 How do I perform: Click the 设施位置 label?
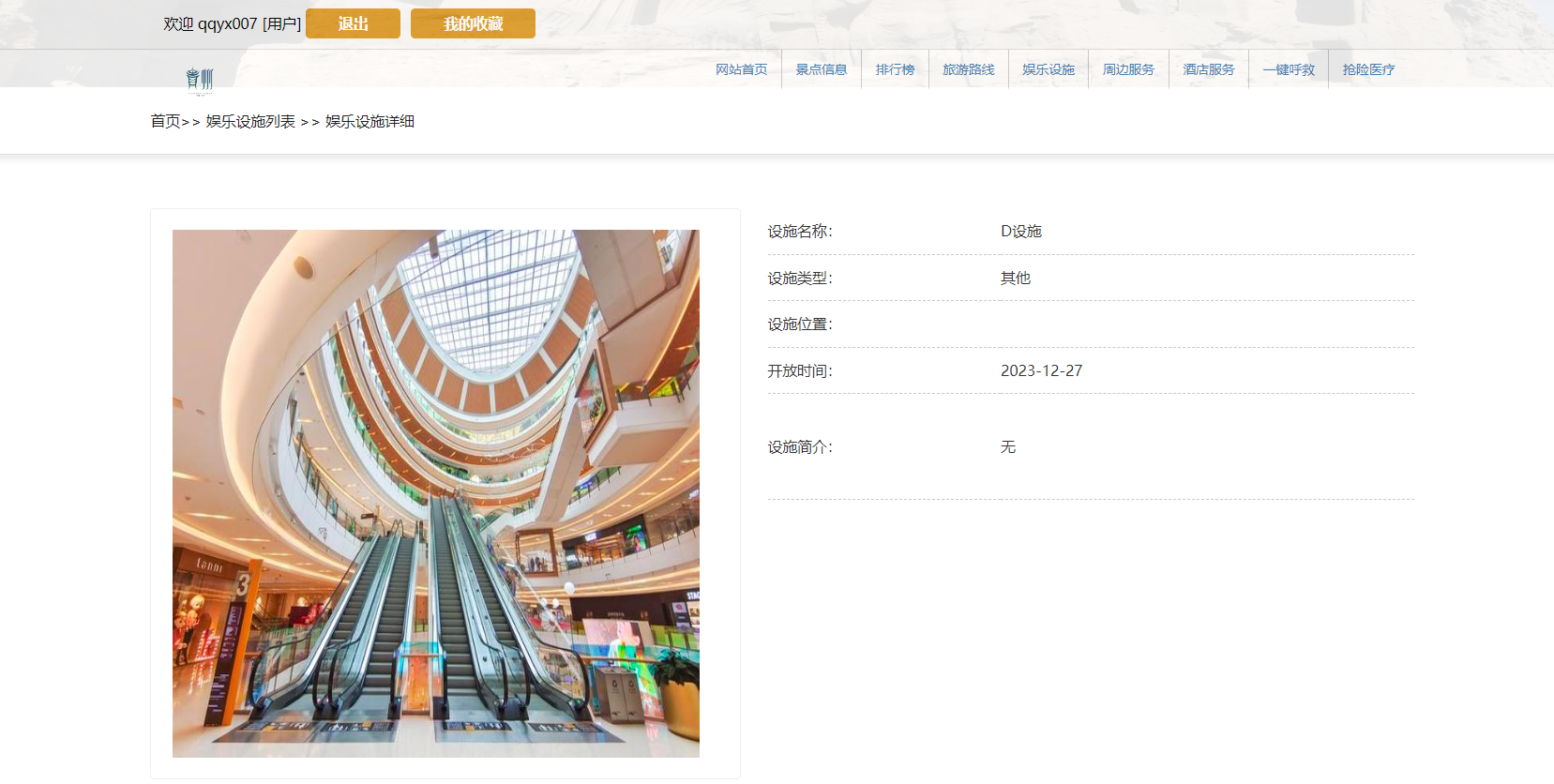pos(800,324)
